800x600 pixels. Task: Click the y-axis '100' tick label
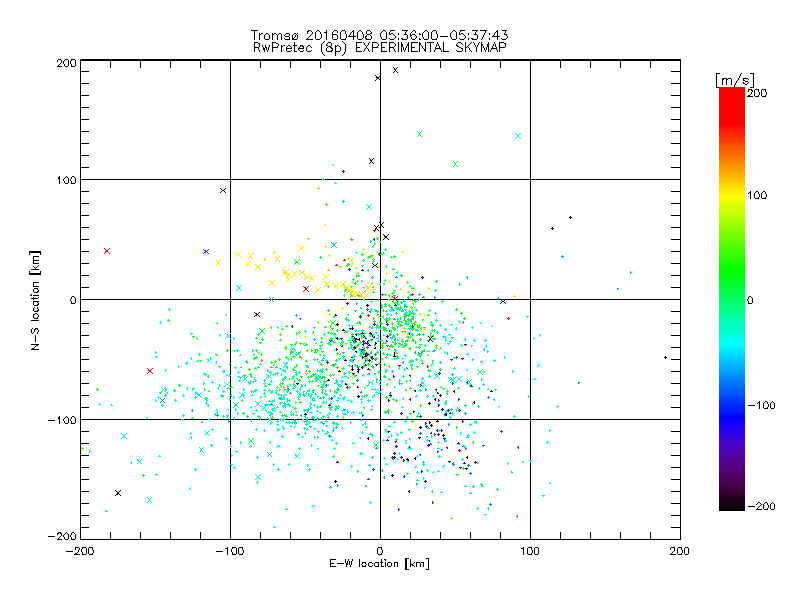point(67,180)
